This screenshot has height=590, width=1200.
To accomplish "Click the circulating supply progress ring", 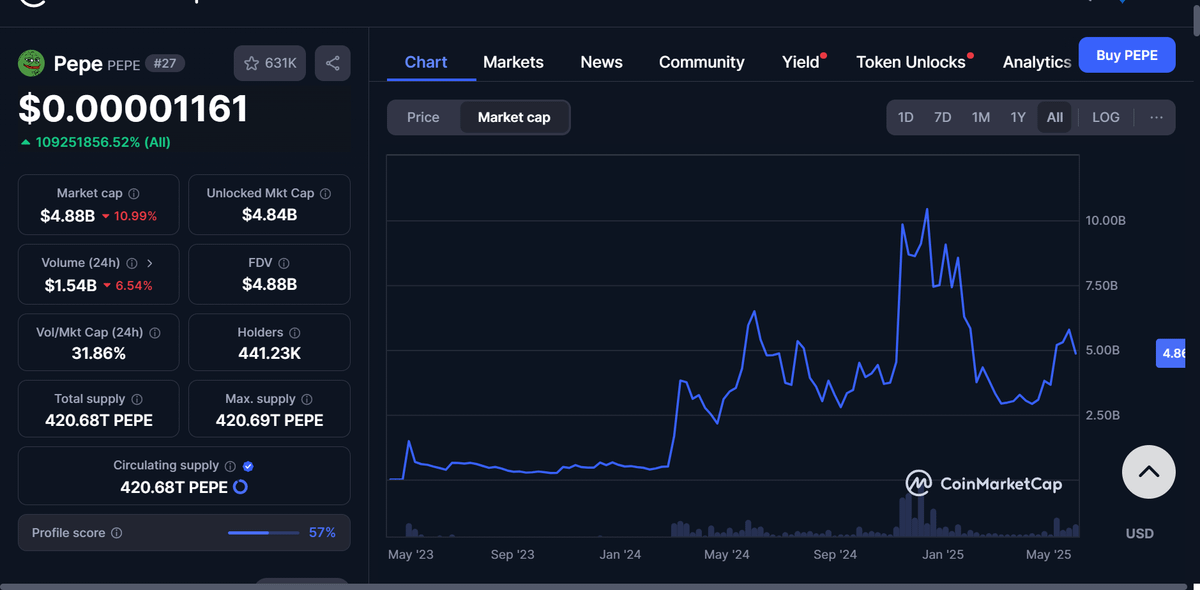I will pyautogui.click(x=240, y=487).
